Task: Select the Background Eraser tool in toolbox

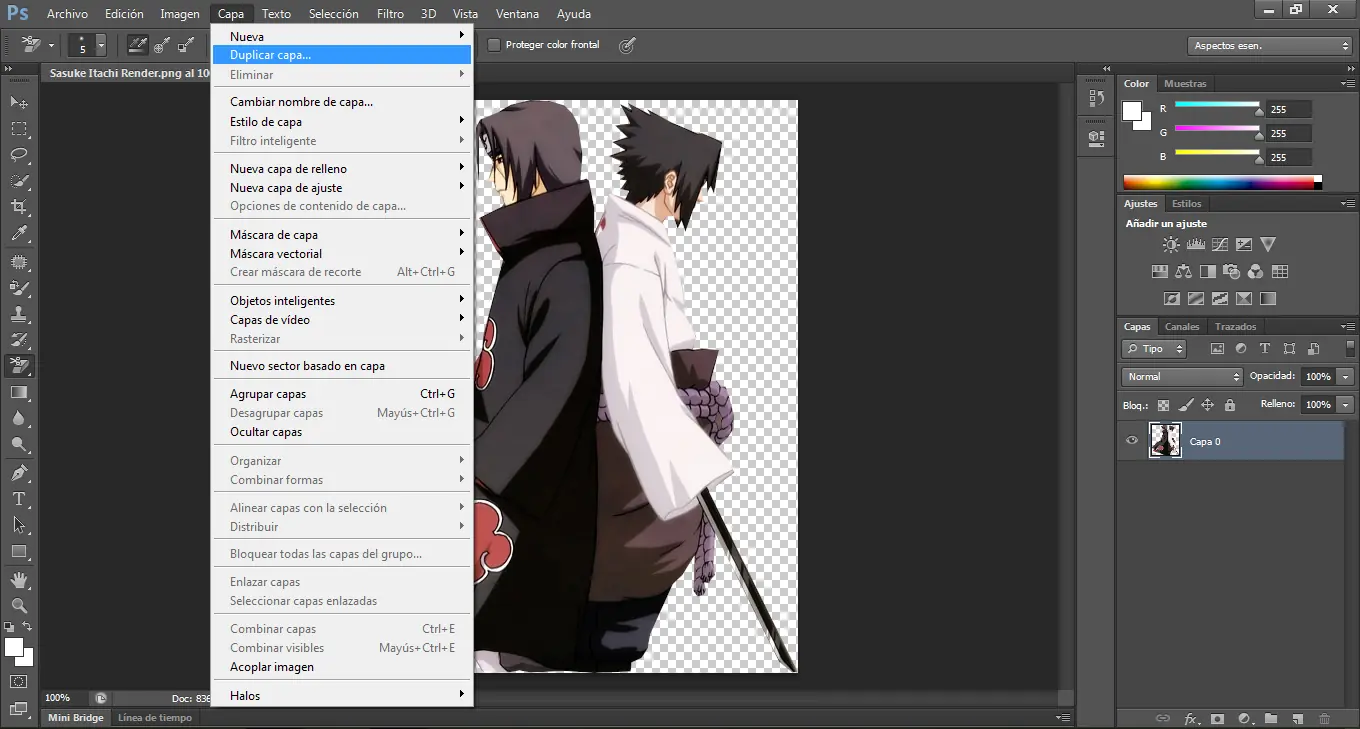Action: pos(19,366)
